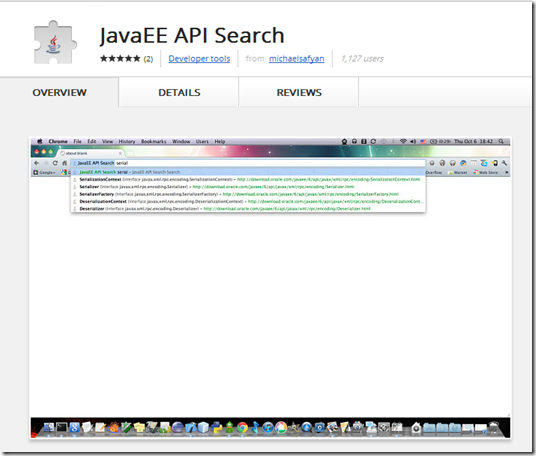This screenshot has width=536, height=456.
Task: Open the Trash in the dock
Action: tap(493, 427)
